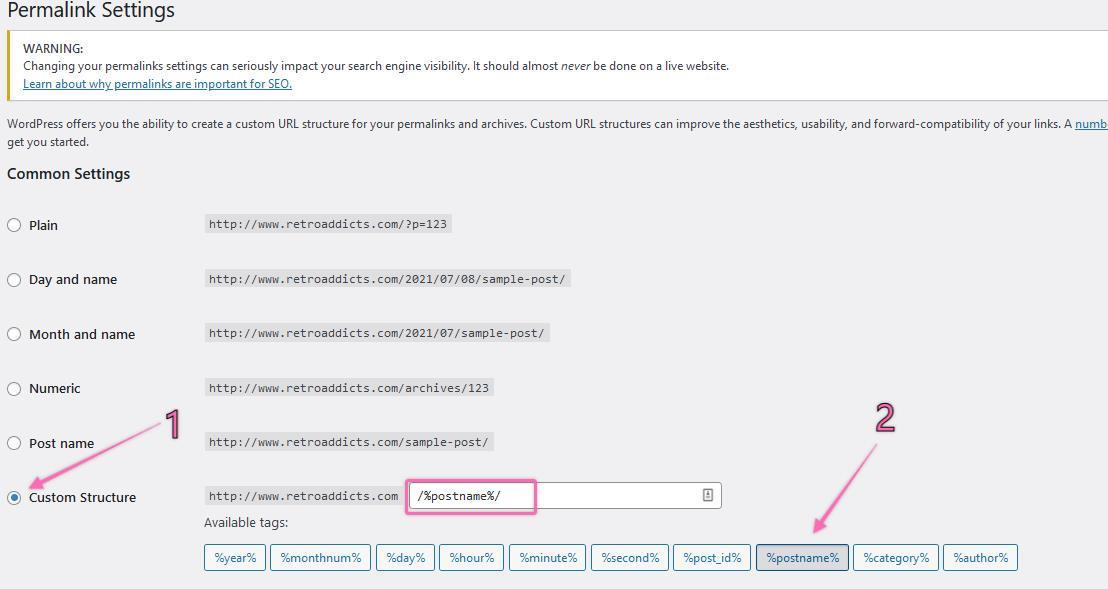Add the %category% tag
The image size is (1108, 589).
895,557
